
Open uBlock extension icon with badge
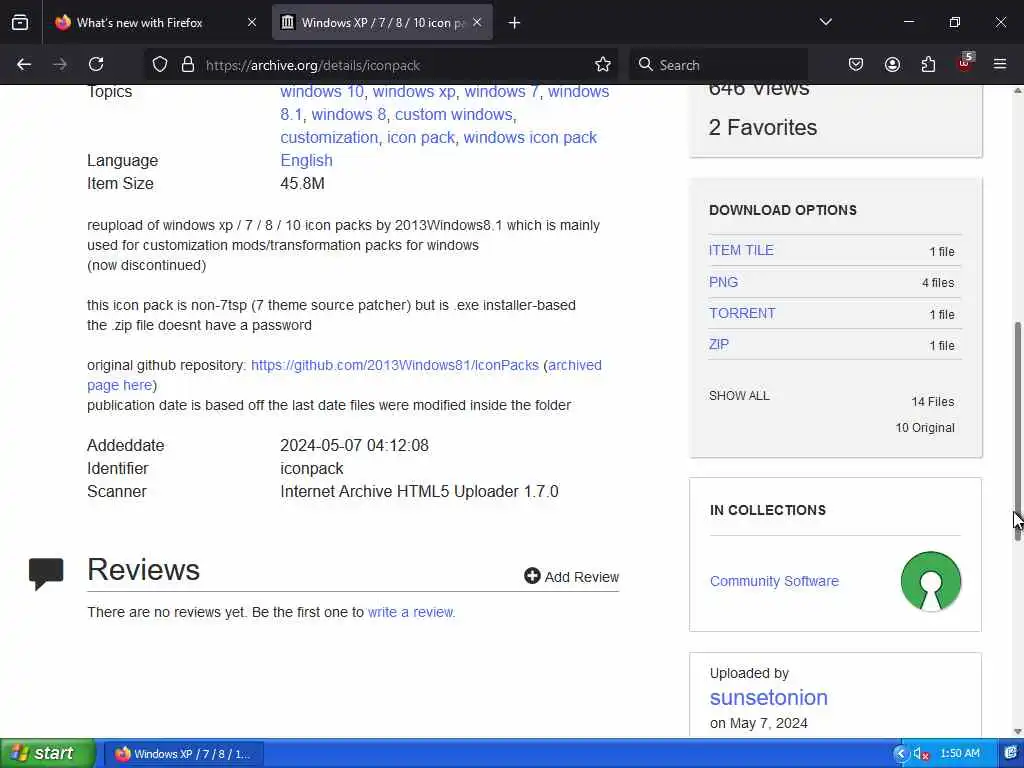tap(965, 63)
